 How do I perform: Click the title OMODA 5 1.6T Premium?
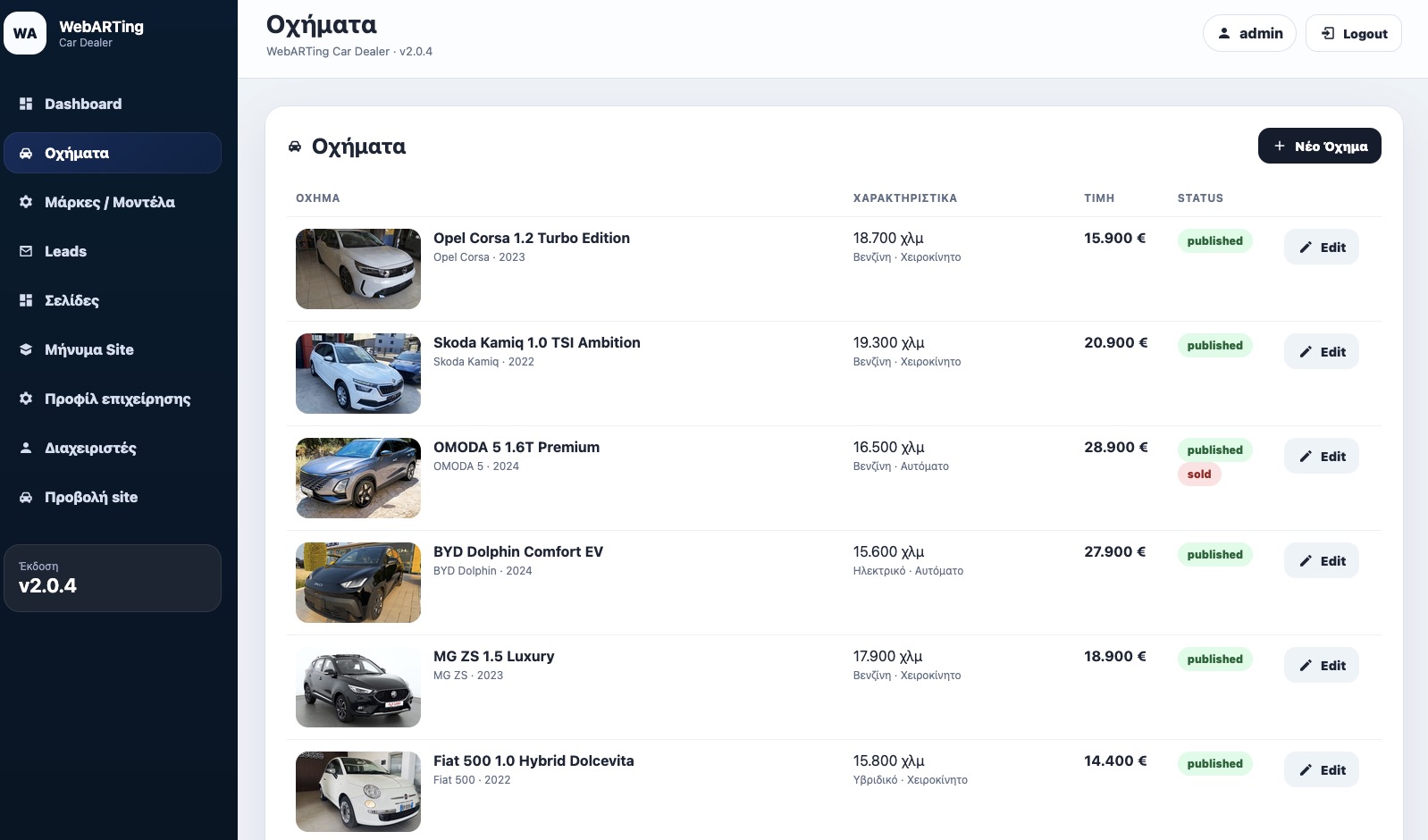pyautogui.click(x=517, y=447)
